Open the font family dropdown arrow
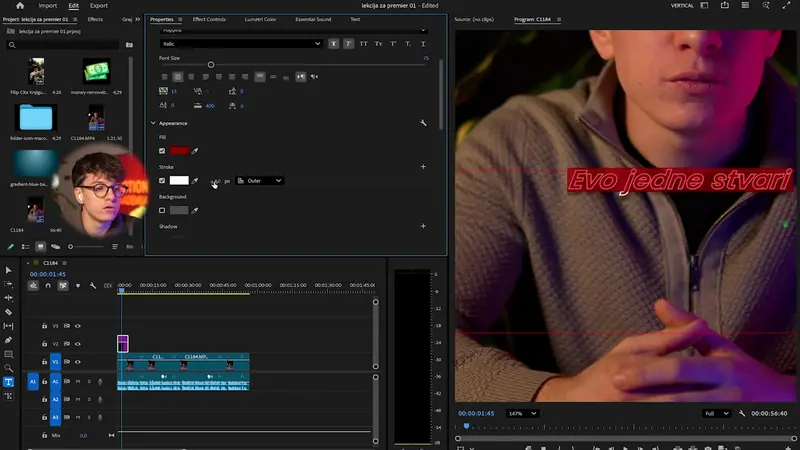Viewport: 800px width, 450px height. (x=423, y=31)
